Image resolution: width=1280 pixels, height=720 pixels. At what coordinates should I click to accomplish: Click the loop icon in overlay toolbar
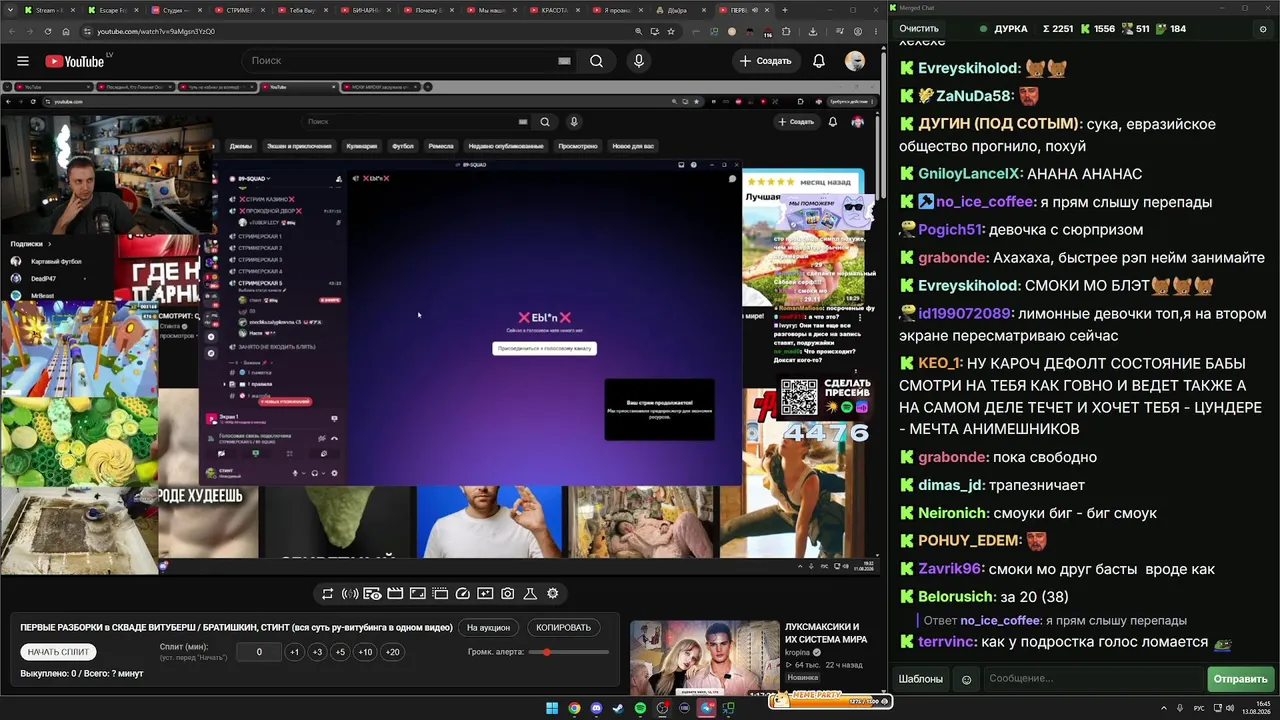pos(327,594)
